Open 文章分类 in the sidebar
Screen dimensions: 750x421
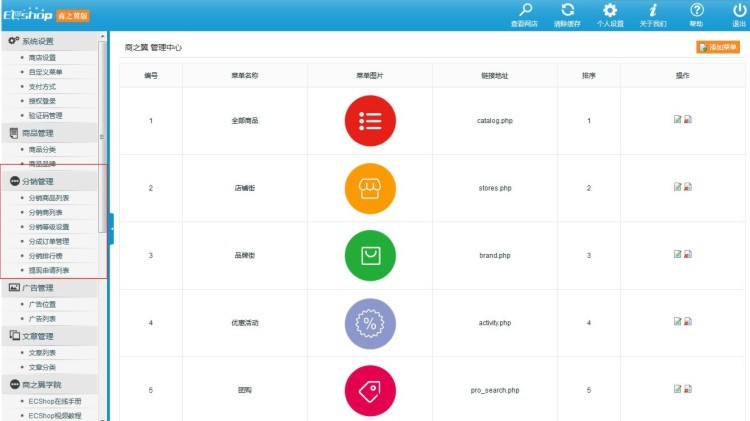(42, 367)
